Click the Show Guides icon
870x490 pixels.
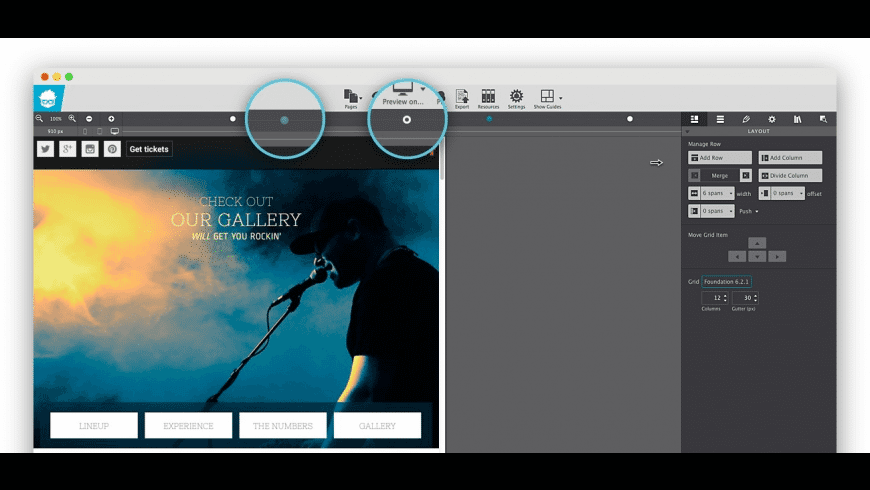tap(547, 96)
